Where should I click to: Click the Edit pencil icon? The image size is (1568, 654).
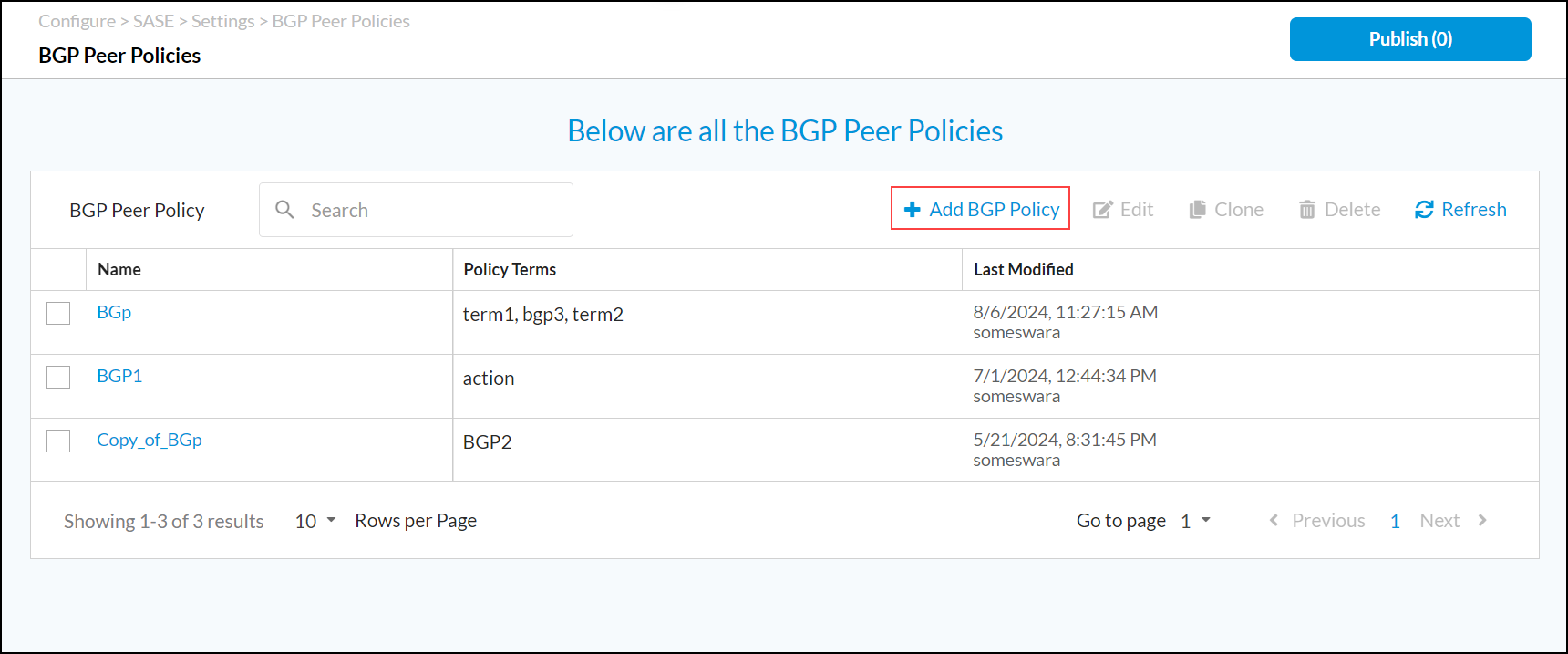coord(1102,210)
